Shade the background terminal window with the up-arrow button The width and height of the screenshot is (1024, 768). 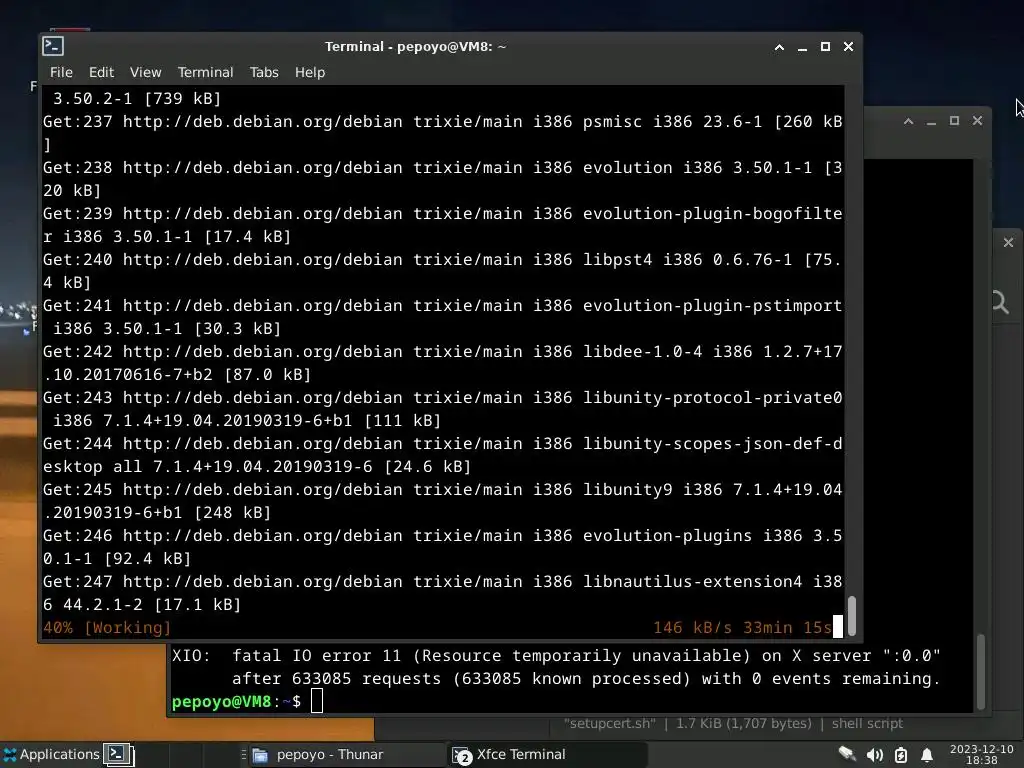pos(908,121)
